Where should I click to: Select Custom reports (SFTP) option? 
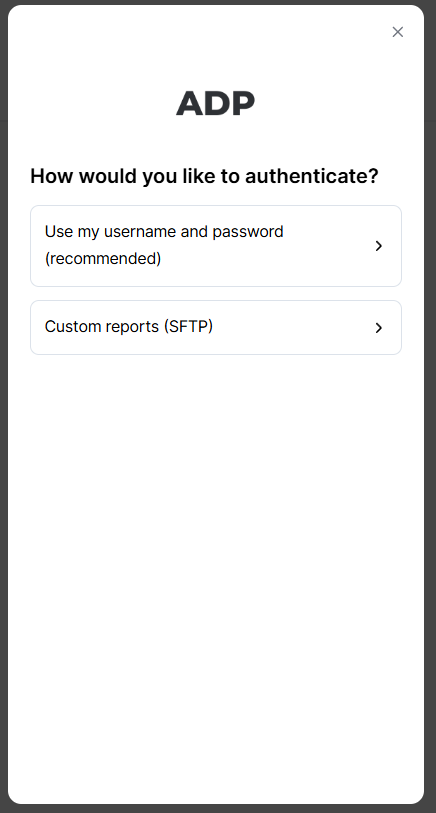(216, 328)
